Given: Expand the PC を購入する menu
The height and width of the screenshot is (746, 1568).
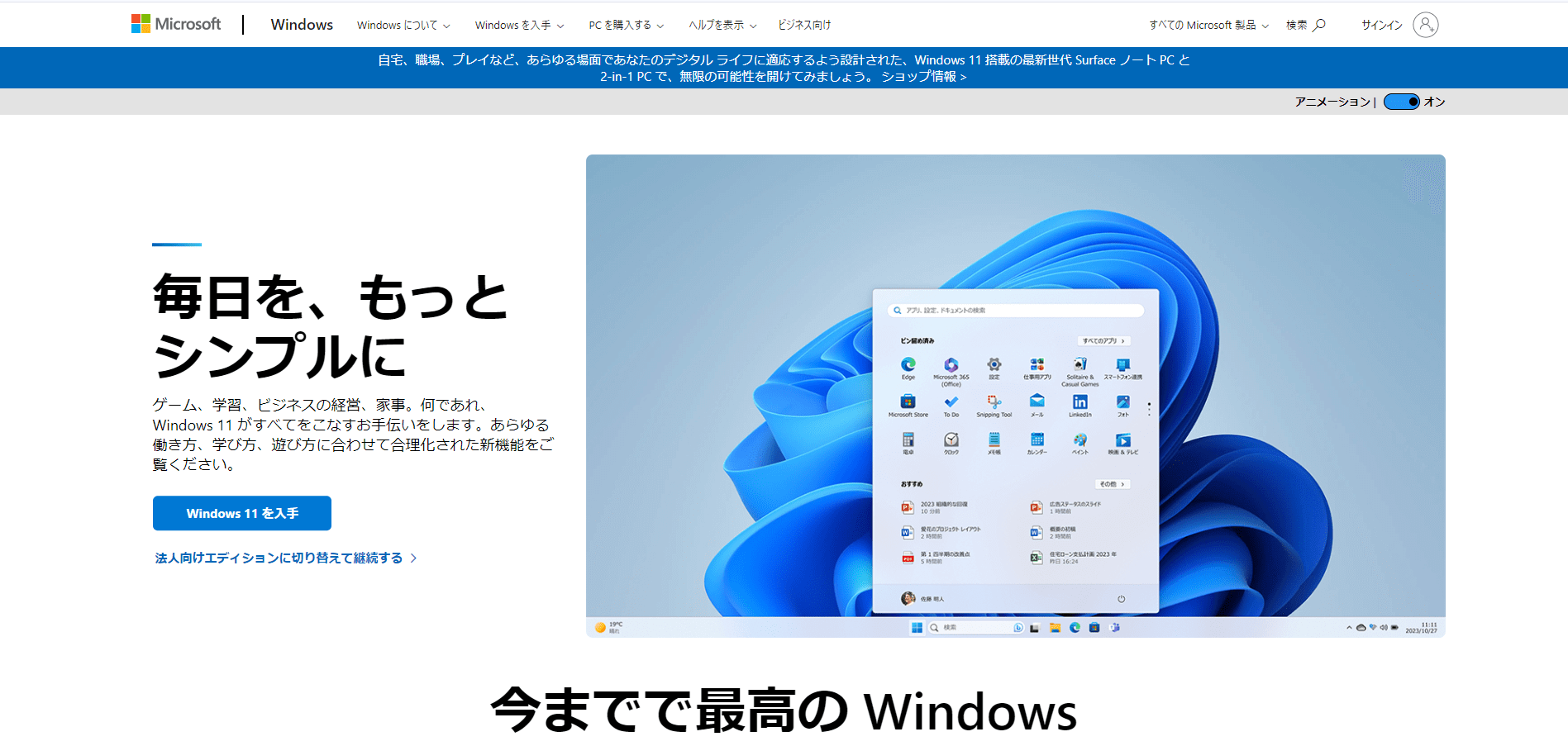Looking at the screenshot, I should coord(626,25).
